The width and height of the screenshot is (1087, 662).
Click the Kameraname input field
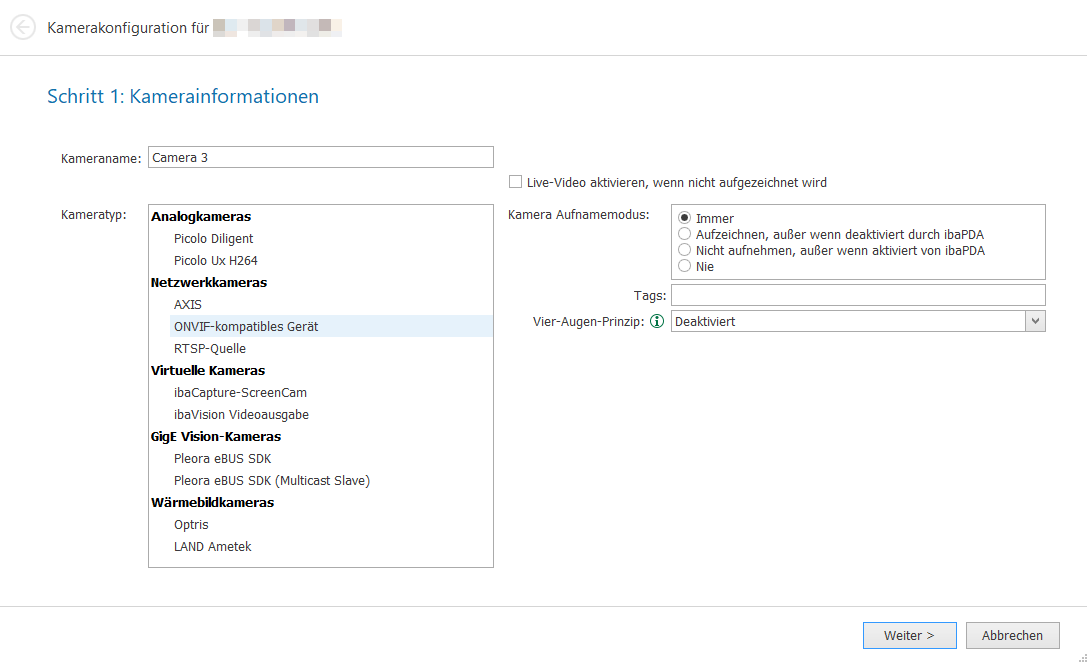click(320, 157)
